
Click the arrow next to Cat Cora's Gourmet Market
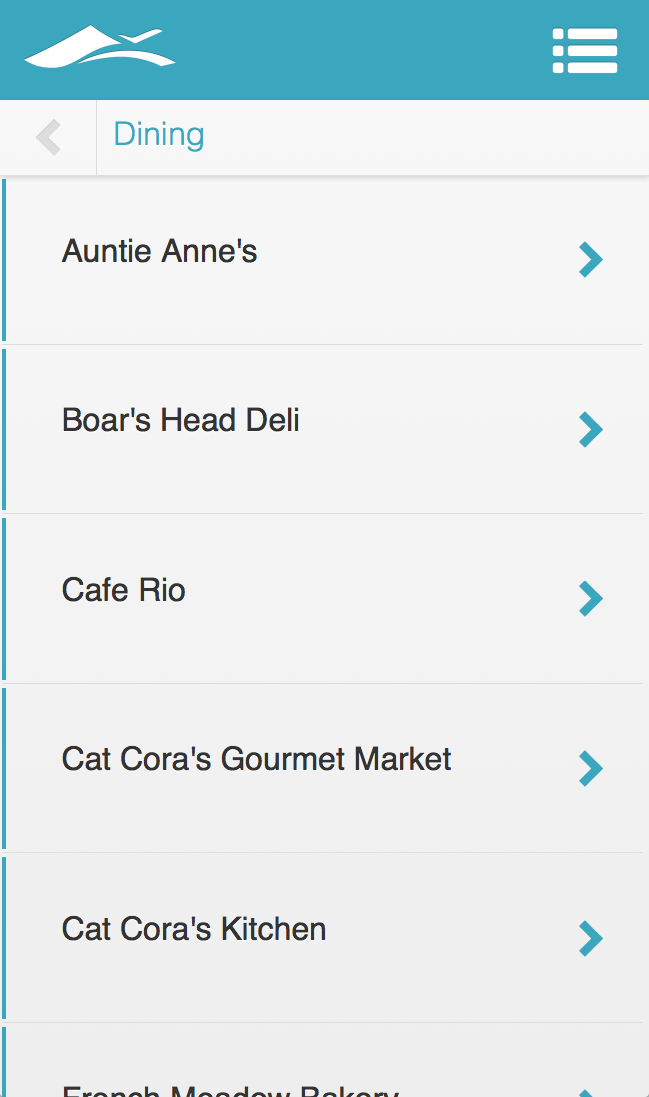click(591, 768)
